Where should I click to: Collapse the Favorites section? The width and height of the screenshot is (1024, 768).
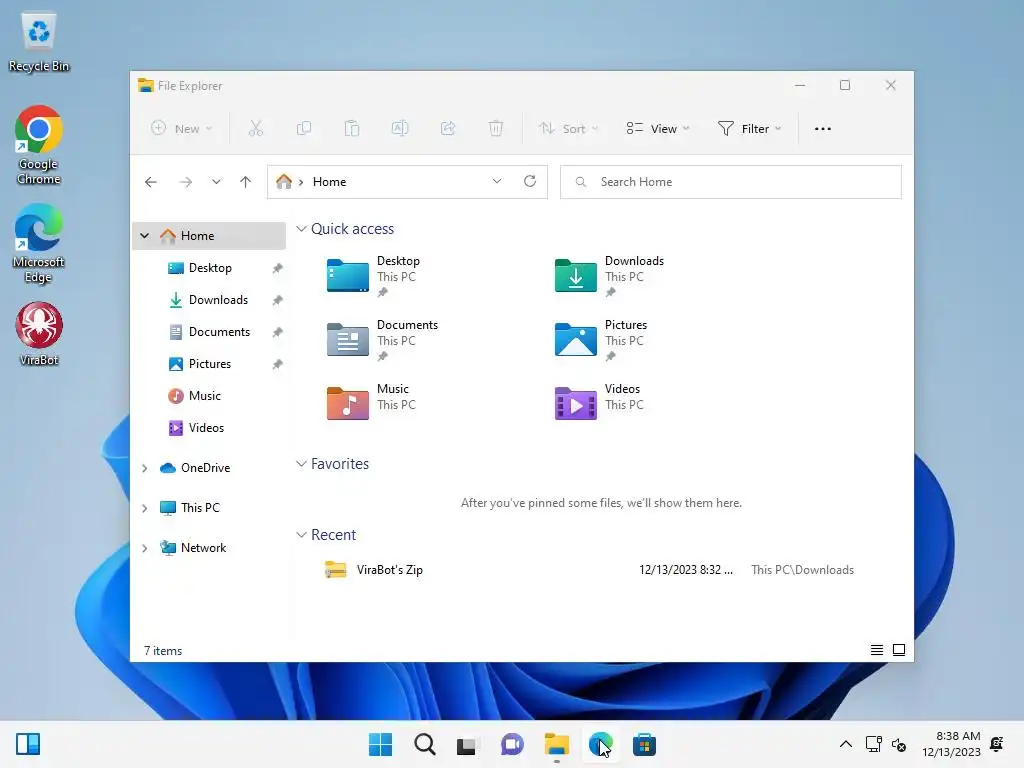pos(301,464)
